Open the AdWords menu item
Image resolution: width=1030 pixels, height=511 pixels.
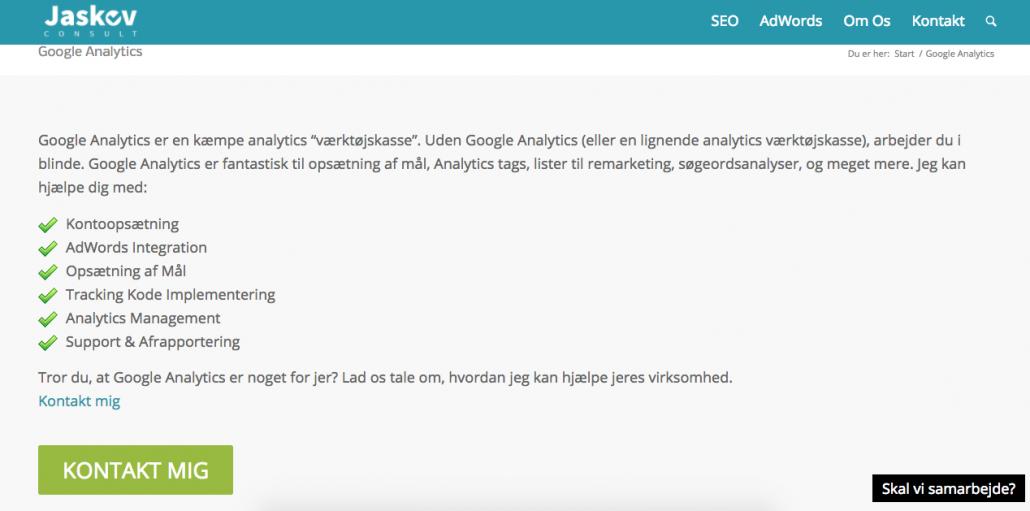(790, 21)
